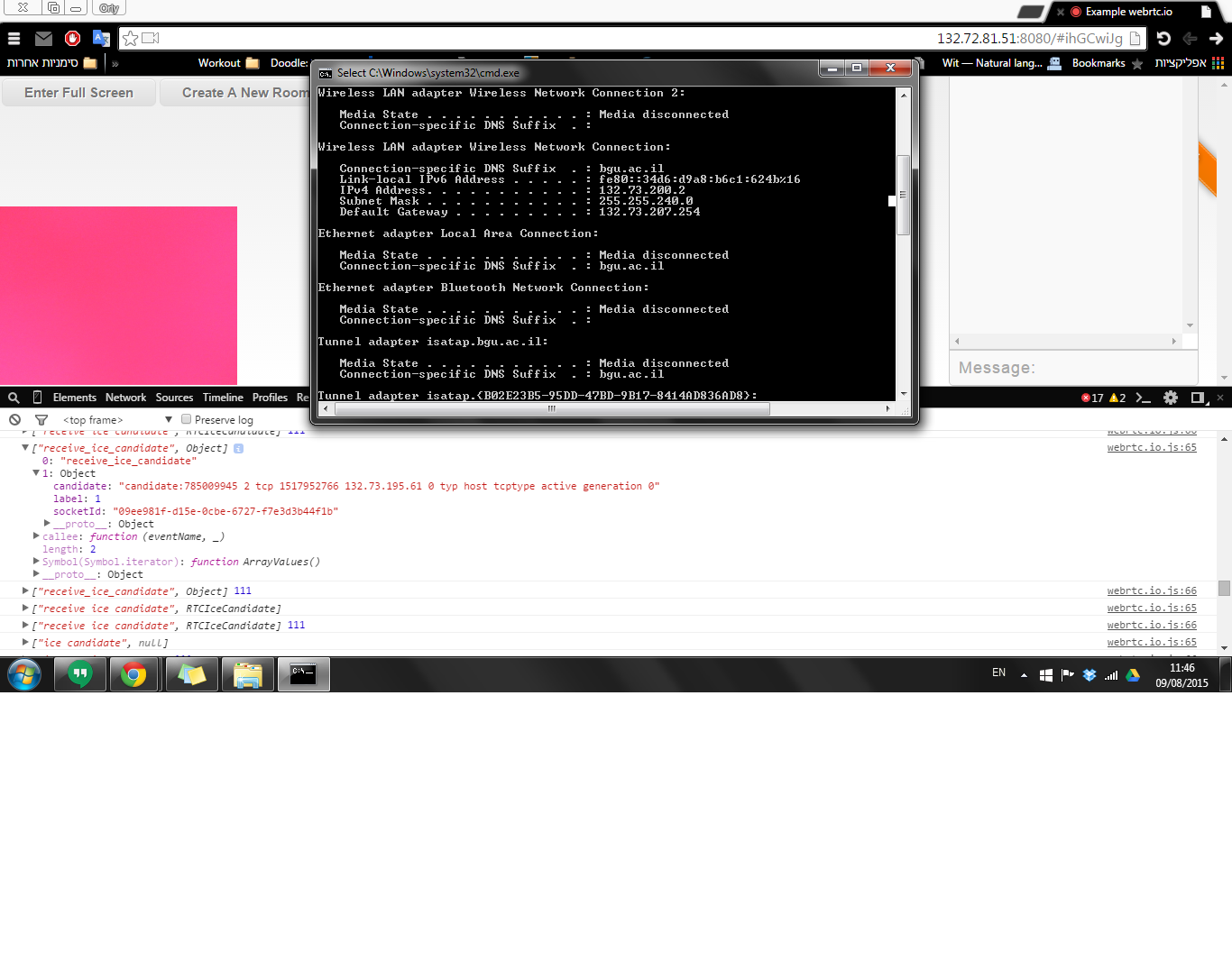Click the wireless signal tray icon

tap(1111, 674)
